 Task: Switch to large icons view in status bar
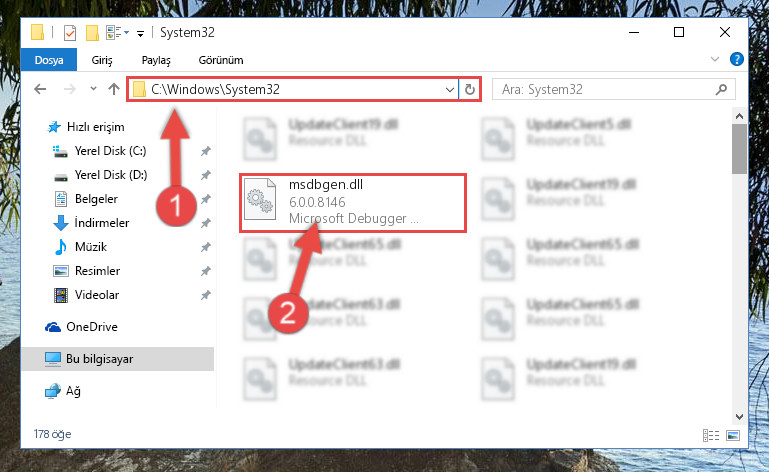[733, 435]
